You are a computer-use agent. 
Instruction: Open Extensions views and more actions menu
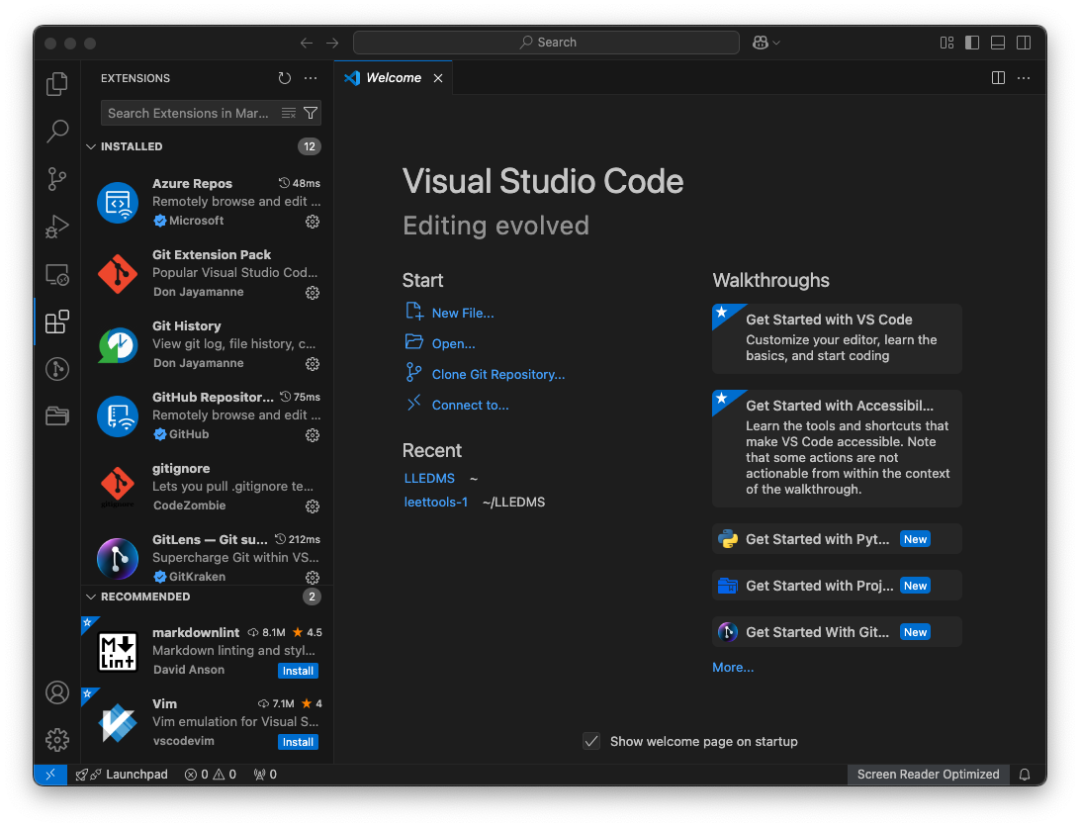(311, 78)
